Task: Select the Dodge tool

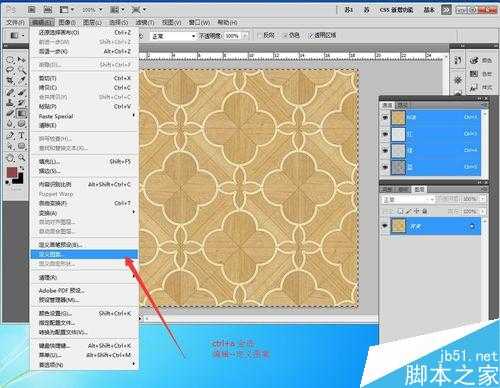Action: point(22,124)
